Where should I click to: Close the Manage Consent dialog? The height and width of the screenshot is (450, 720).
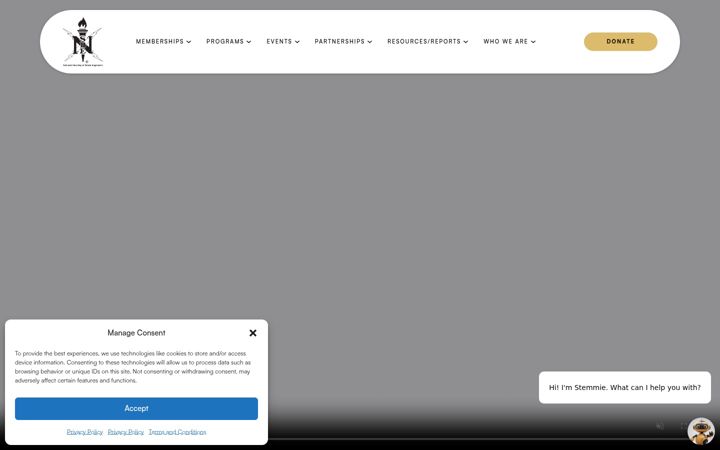click(253, 333)
